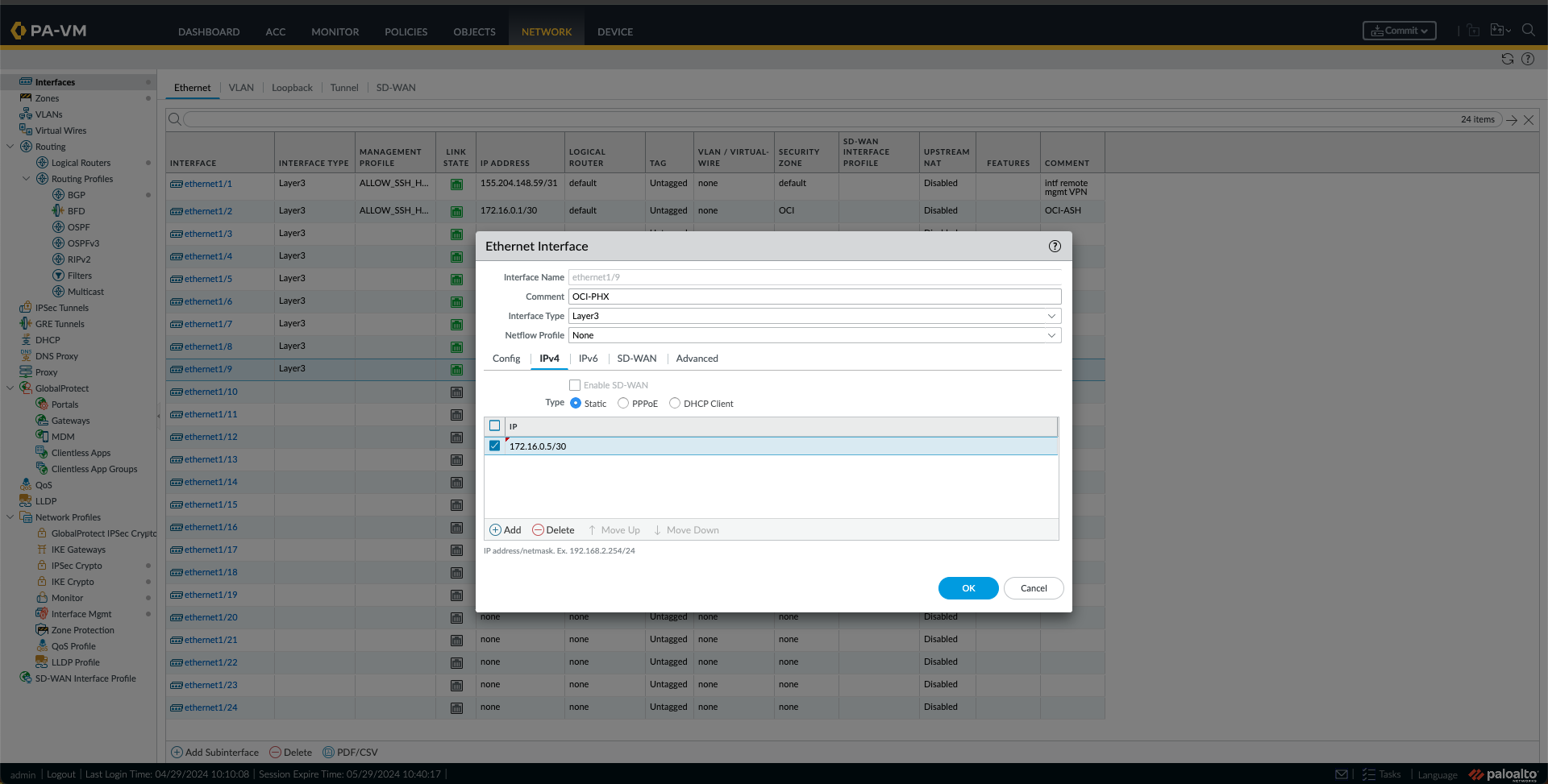Image resolution: width=1548 pixels, height=784 pixels.
Task: Click the green link state icon for ethernet1/1
Action: pyautogui.click(x=456, y=184)
